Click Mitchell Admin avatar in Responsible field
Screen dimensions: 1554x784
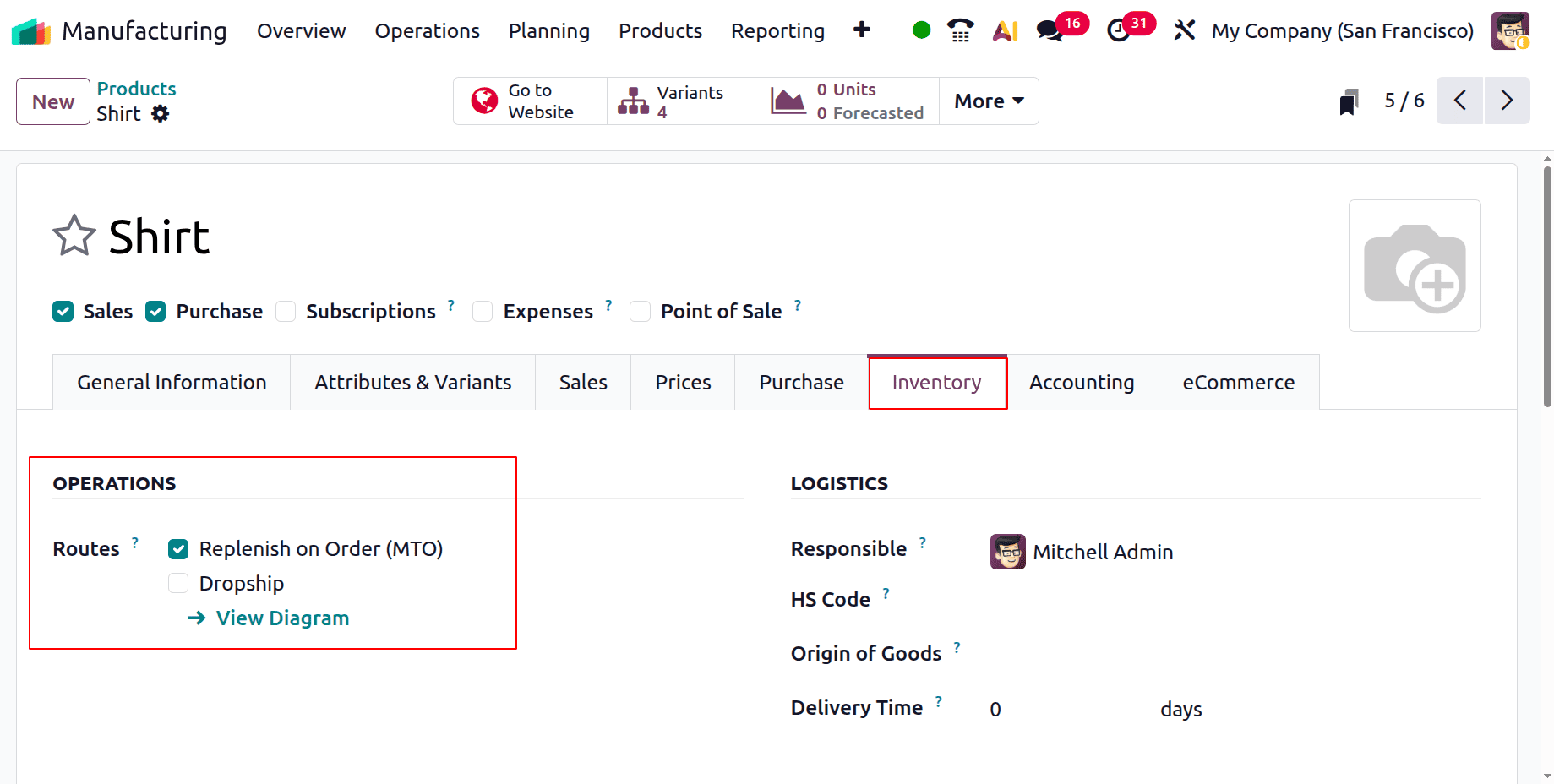coord(1008,552)
